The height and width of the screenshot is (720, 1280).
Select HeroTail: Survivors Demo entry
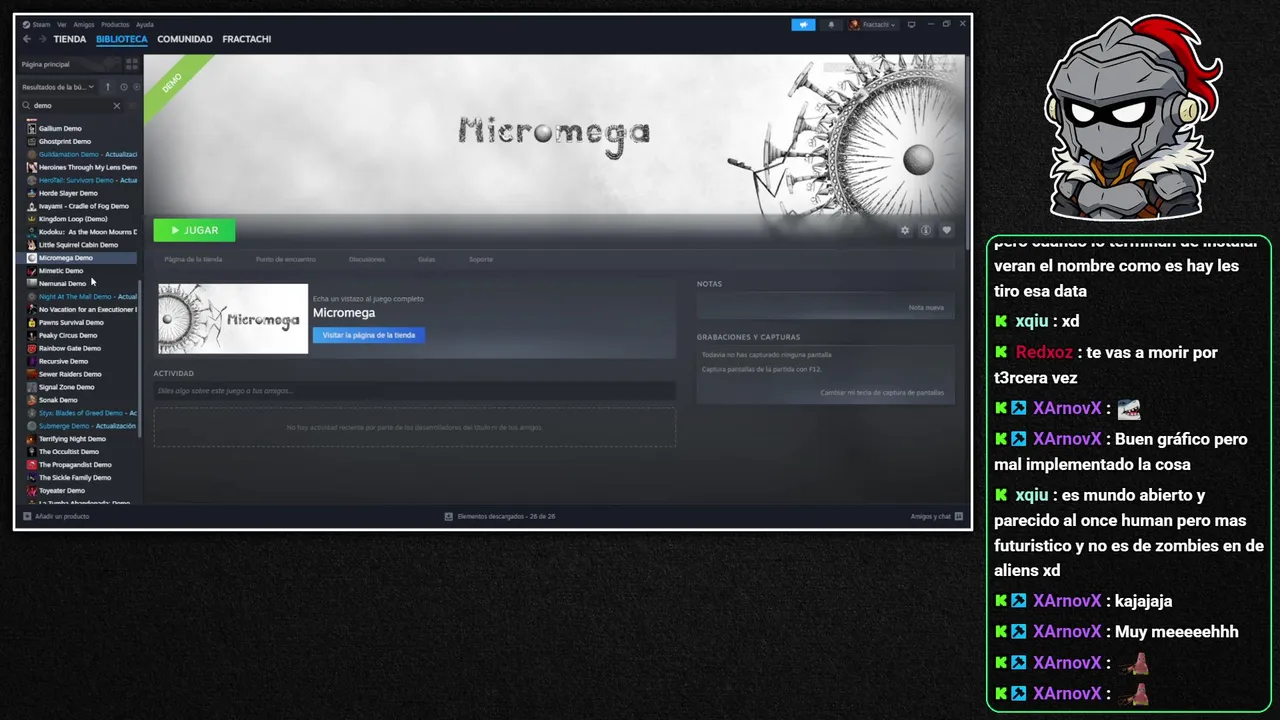pos(81,180)
